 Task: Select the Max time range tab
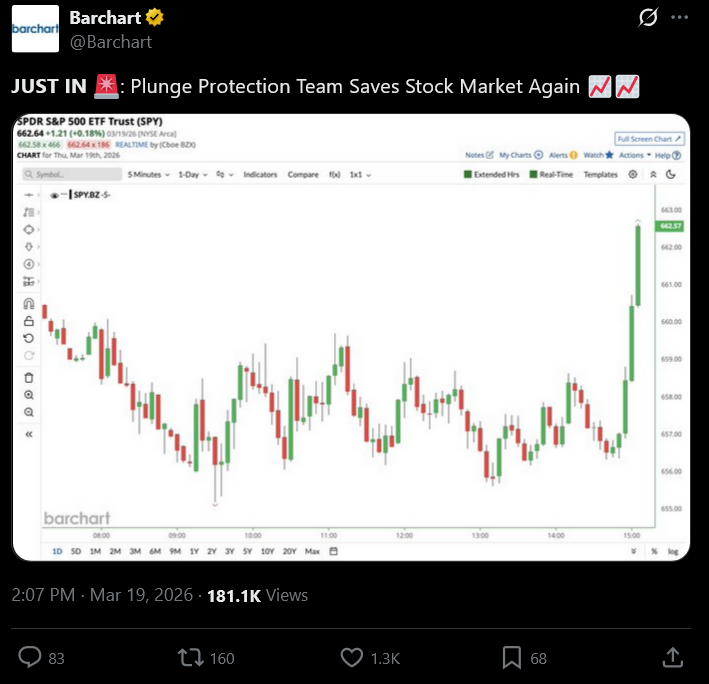pos(312,551)
